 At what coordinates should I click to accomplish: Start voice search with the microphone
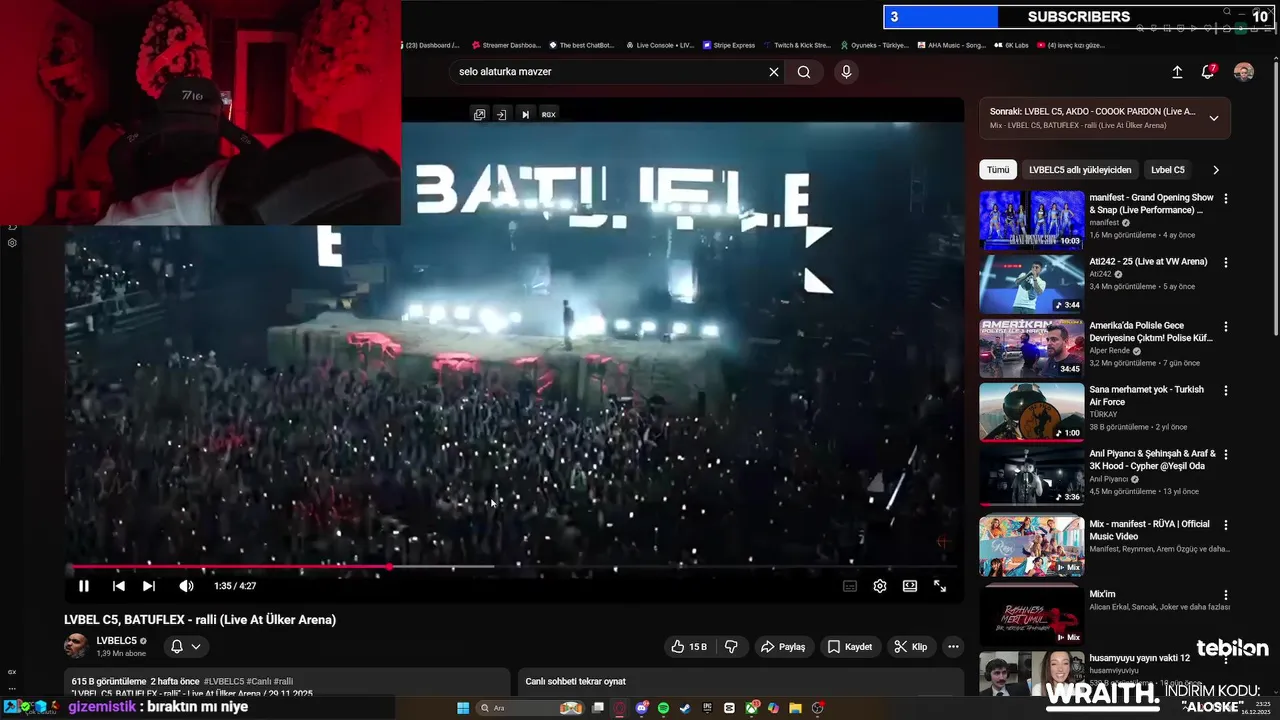pos(846,72)
